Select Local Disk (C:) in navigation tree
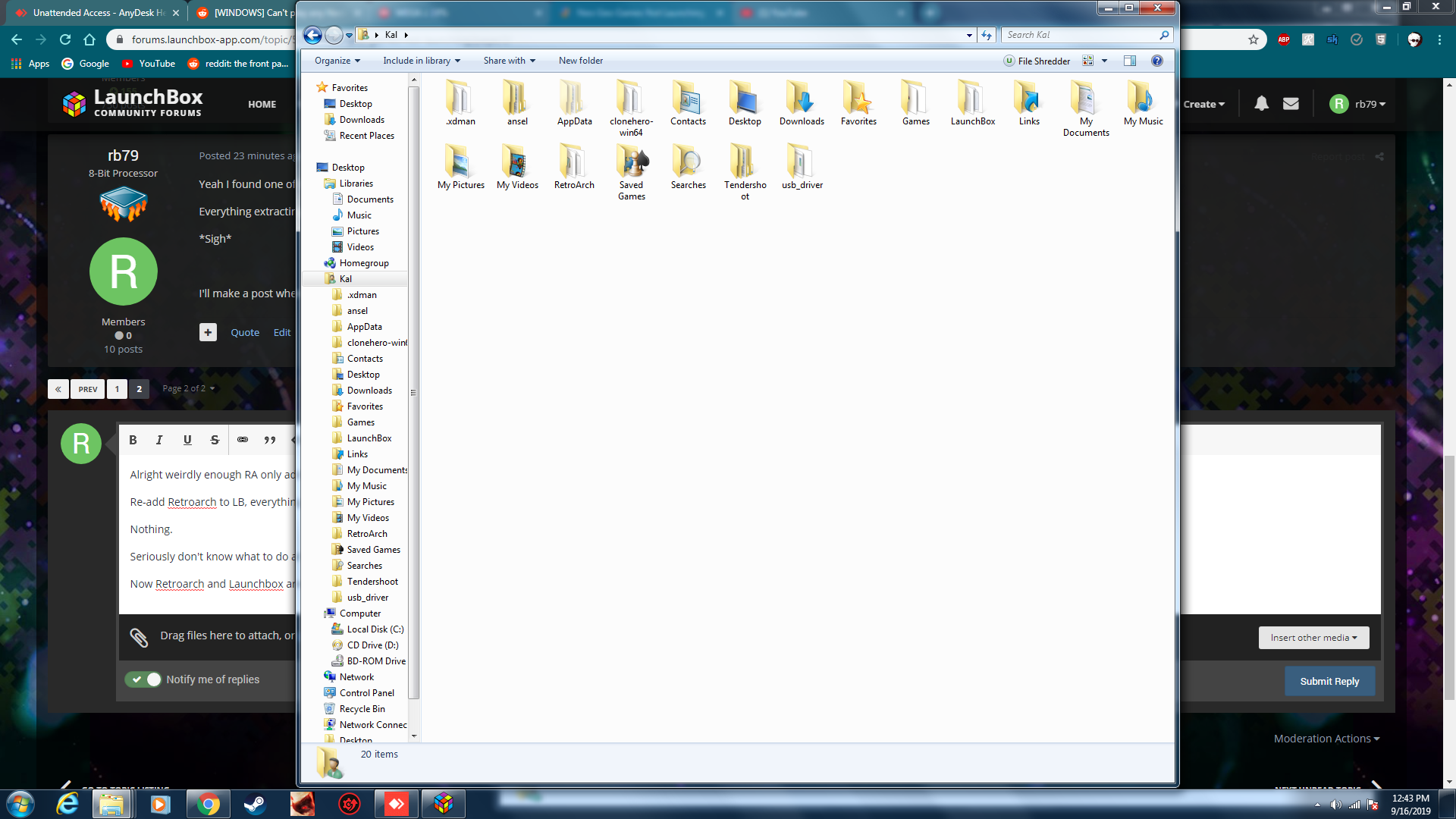This screenshot has width=1456, height=819. point(375,629)
